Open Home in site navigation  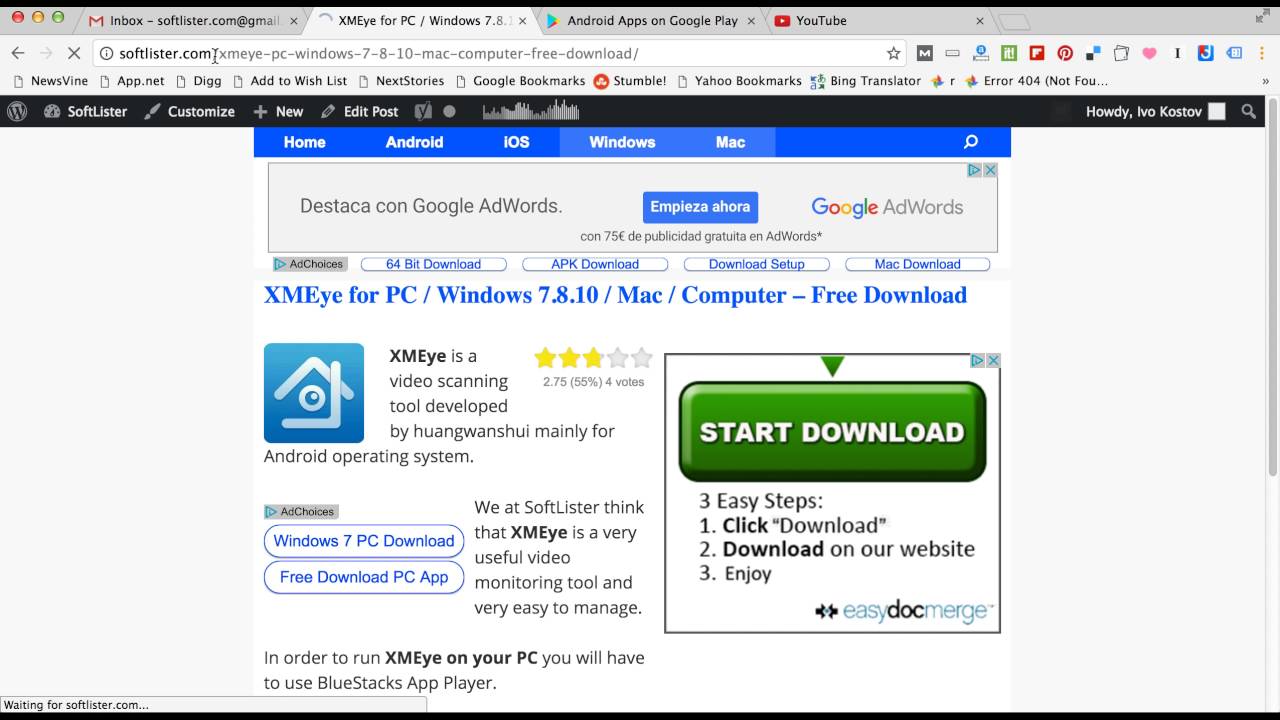pos(304,142)
